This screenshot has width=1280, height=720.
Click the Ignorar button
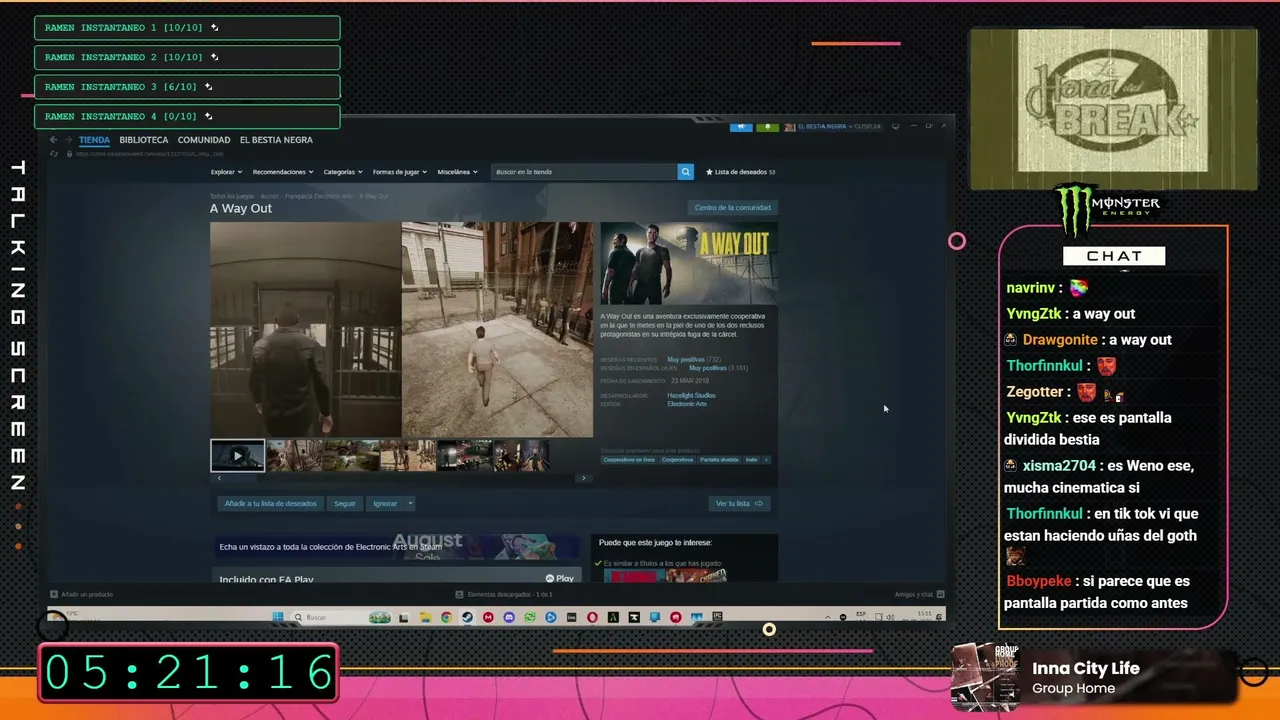click(x=385, y=504)
